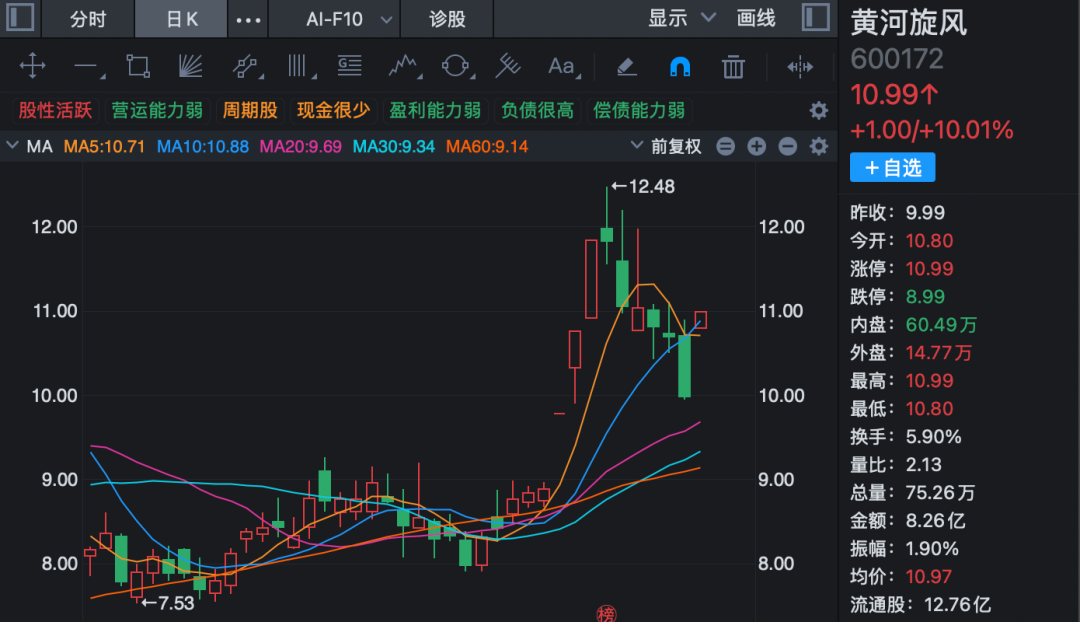Click the red 榜 badge on chart

606,614
